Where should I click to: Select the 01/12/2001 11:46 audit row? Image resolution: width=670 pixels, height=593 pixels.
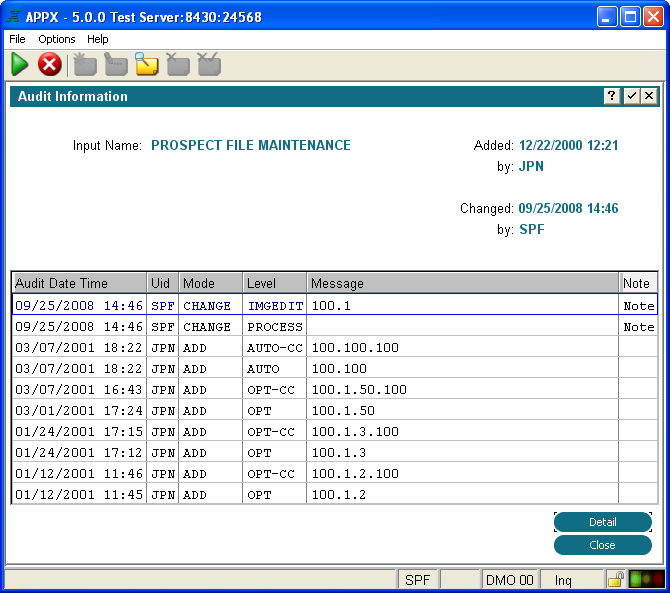pyautogui.click(x=335, y=473)
